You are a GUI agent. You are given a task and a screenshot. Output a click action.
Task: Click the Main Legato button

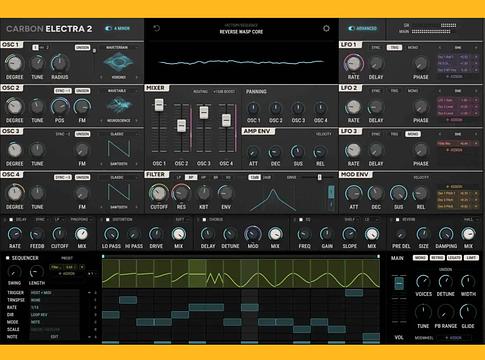coord(454,258)
